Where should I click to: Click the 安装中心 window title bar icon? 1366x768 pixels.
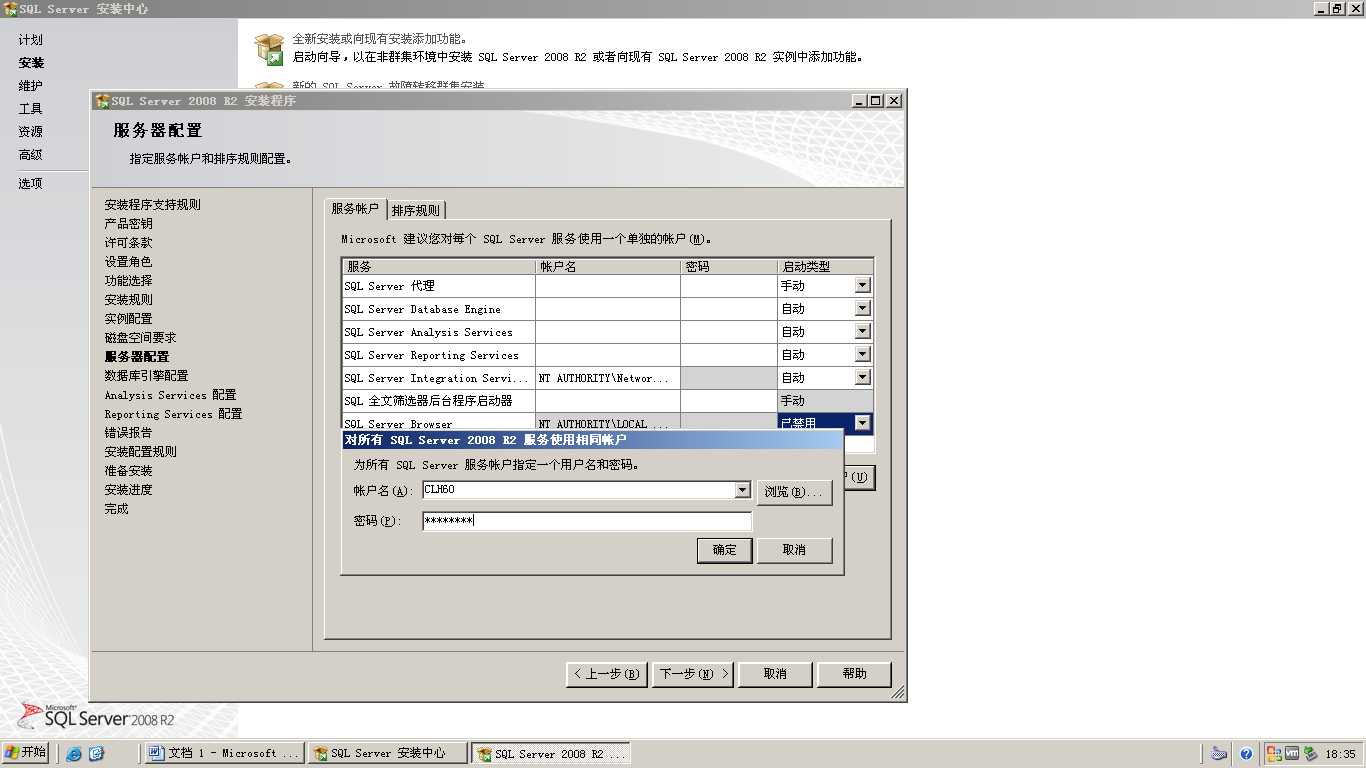point(11,9)
